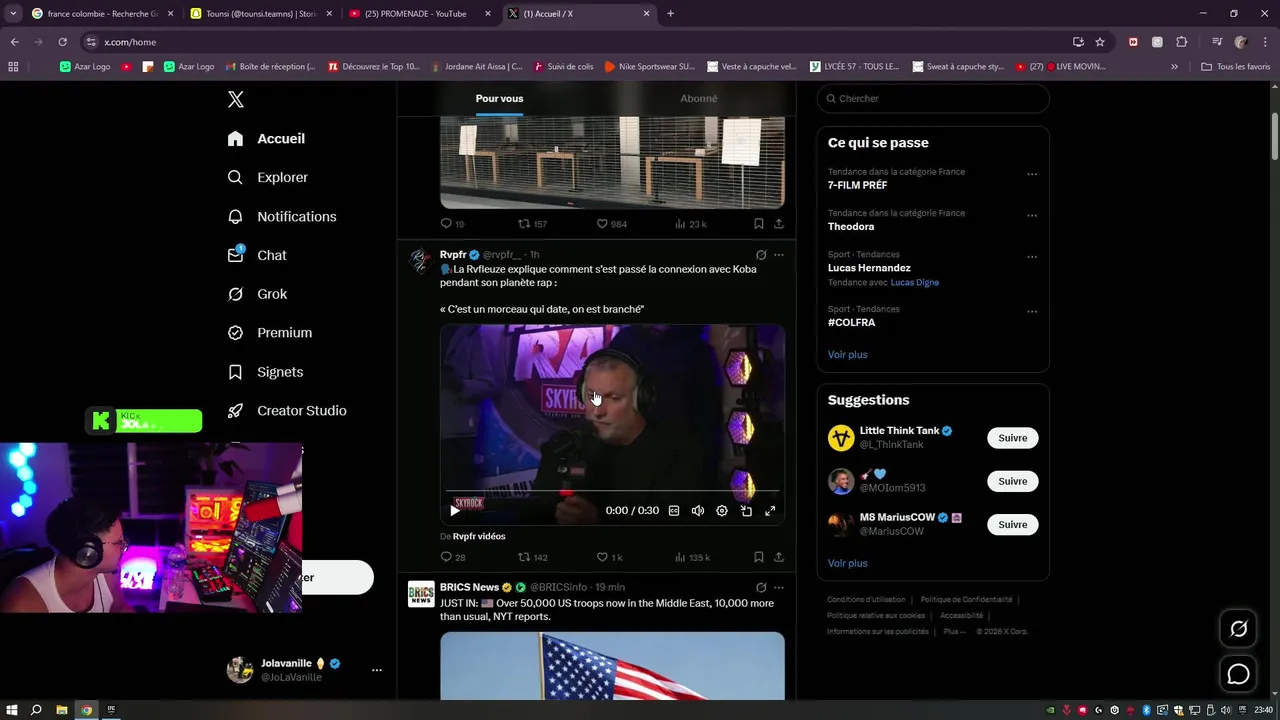Follow Little Think Tank
Viewport: 1280px width, 720px height.
click(1012, 438)
